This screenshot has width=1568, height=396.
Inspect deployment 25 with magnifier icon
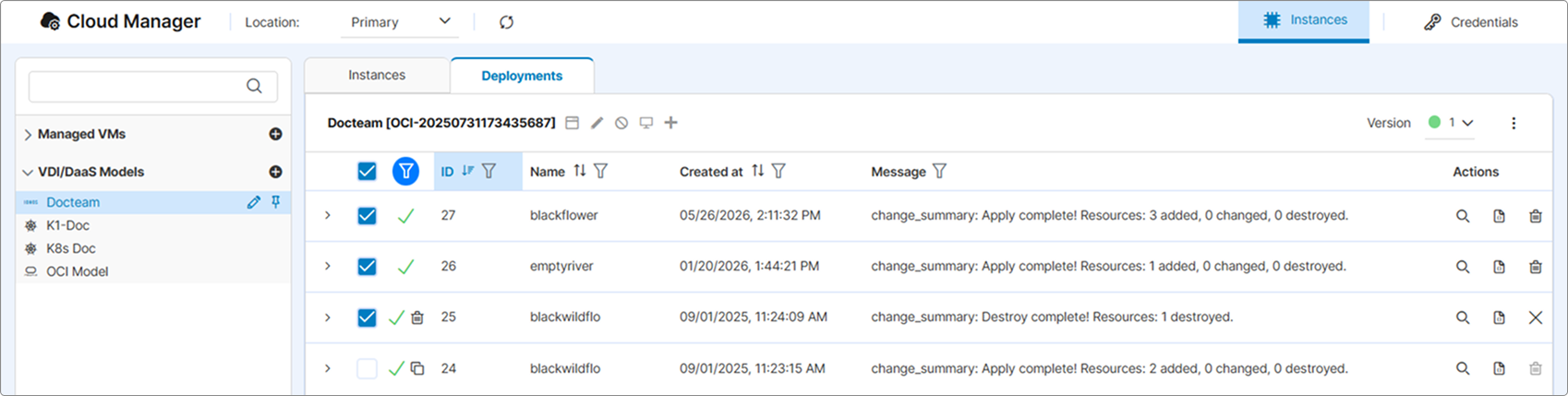(1463, 318)
